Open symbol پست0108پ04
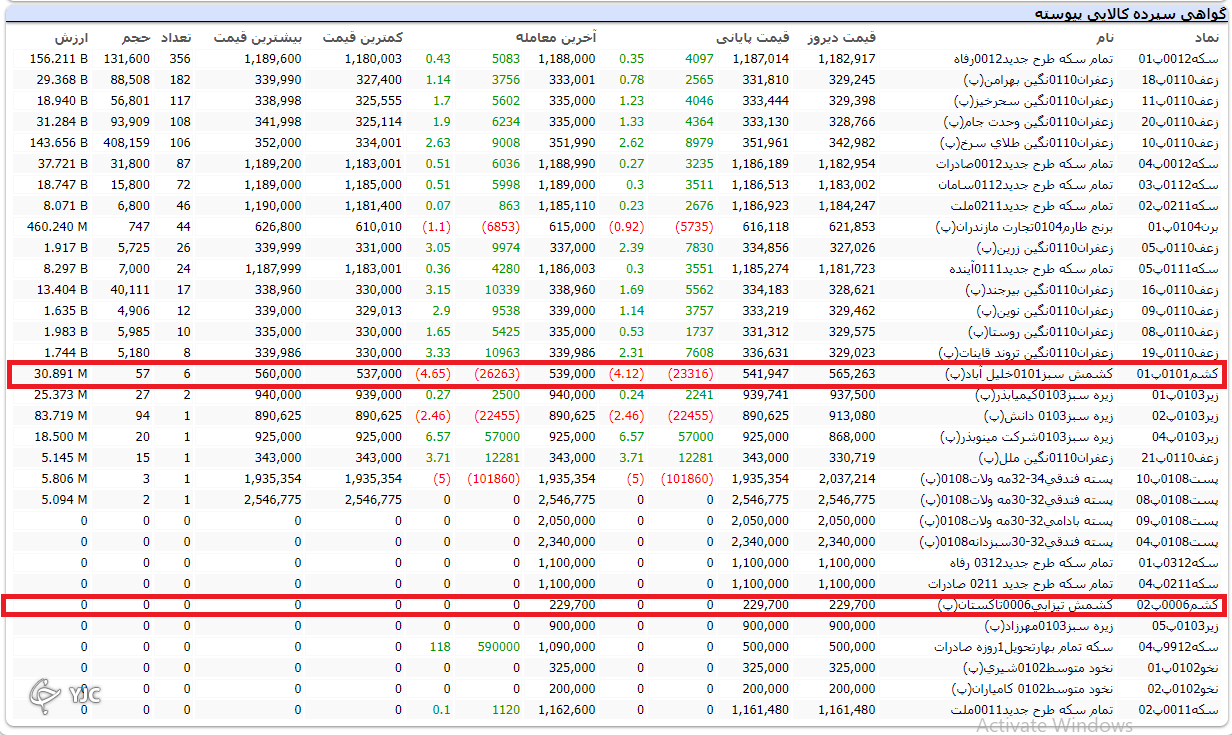The image size is (1232, 735). click(x=1178, y=542)
